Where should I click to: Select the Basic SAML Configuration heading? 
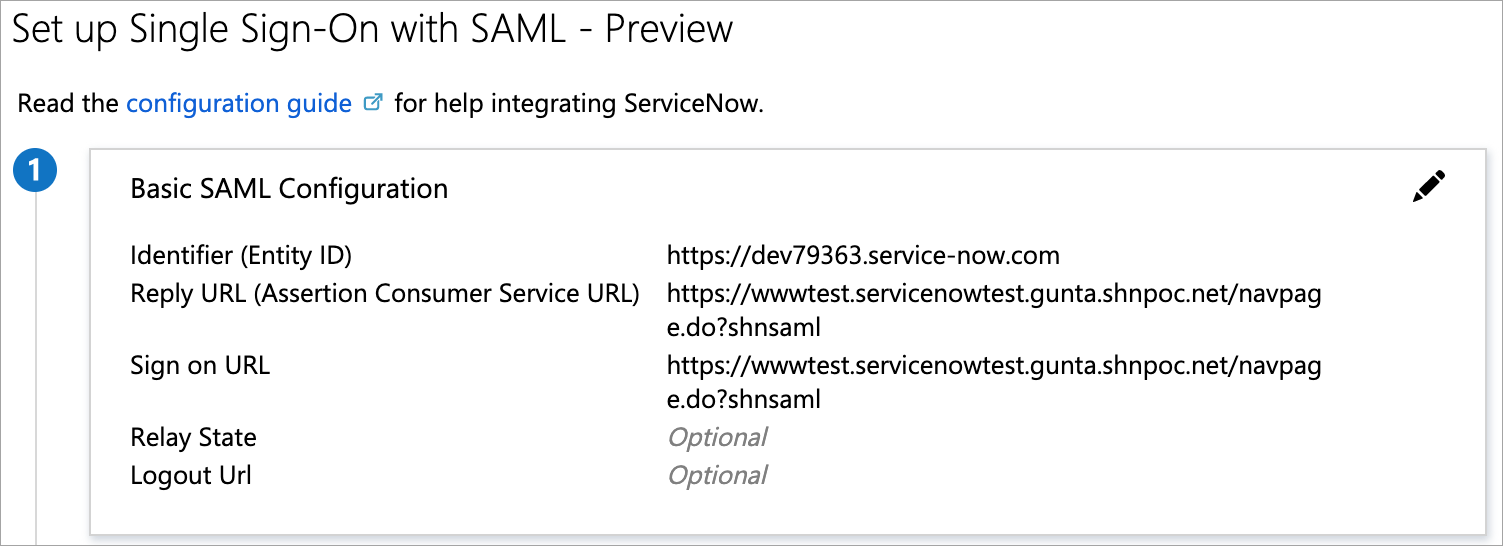(289, 188)
